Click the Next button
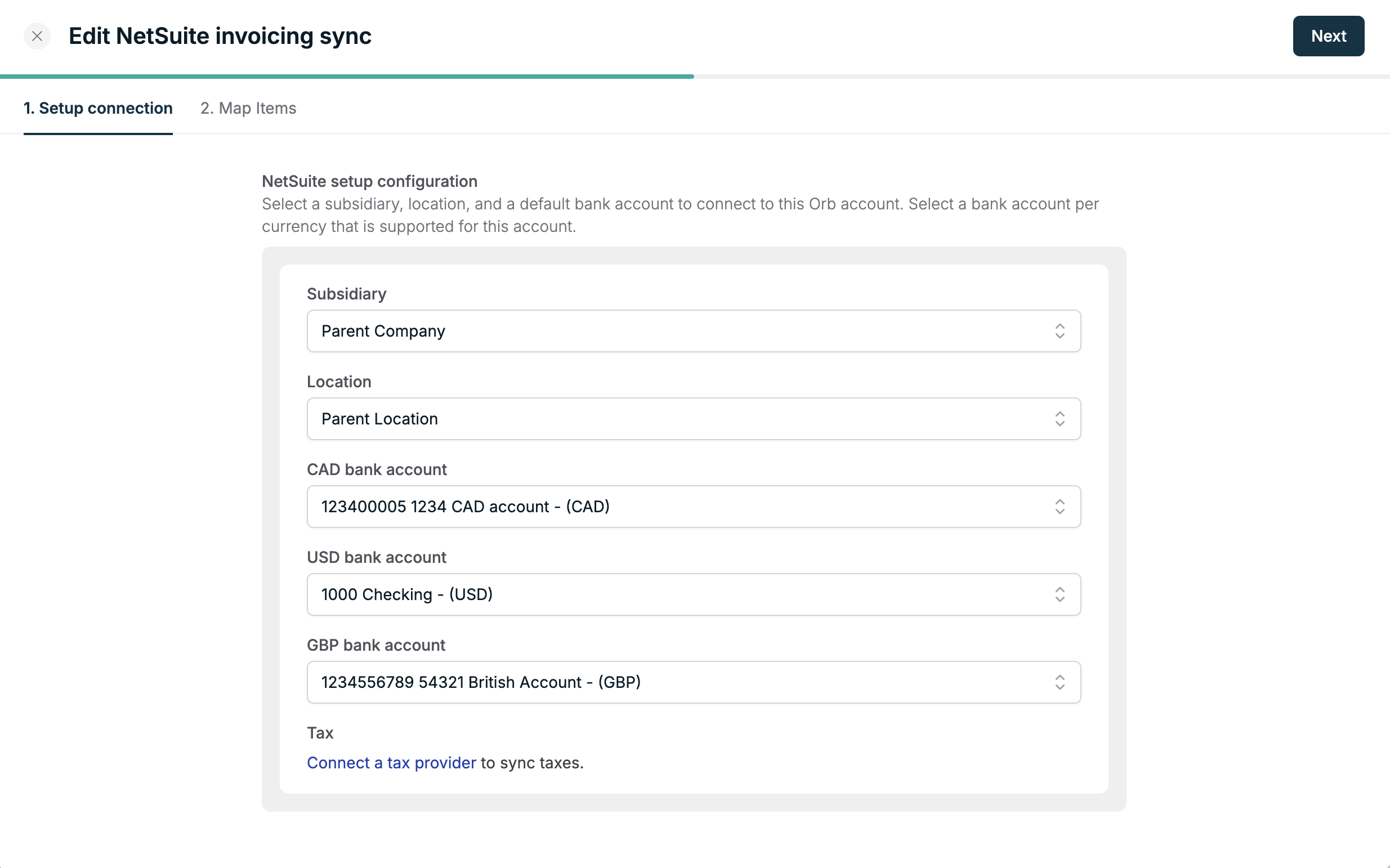 tap(1328, 36)
